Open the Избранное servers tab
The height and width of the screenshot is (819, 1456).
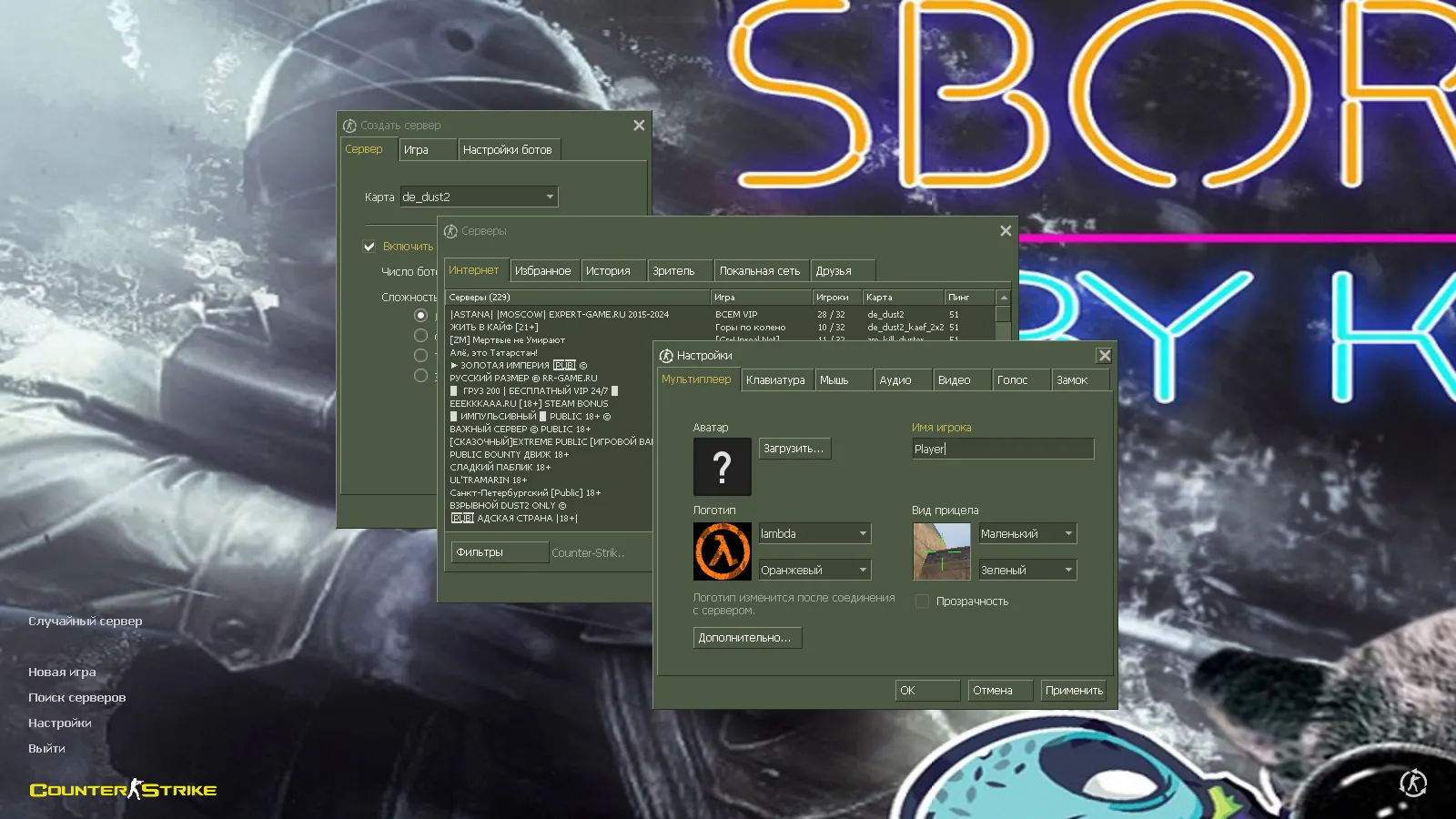pos(542,271)
